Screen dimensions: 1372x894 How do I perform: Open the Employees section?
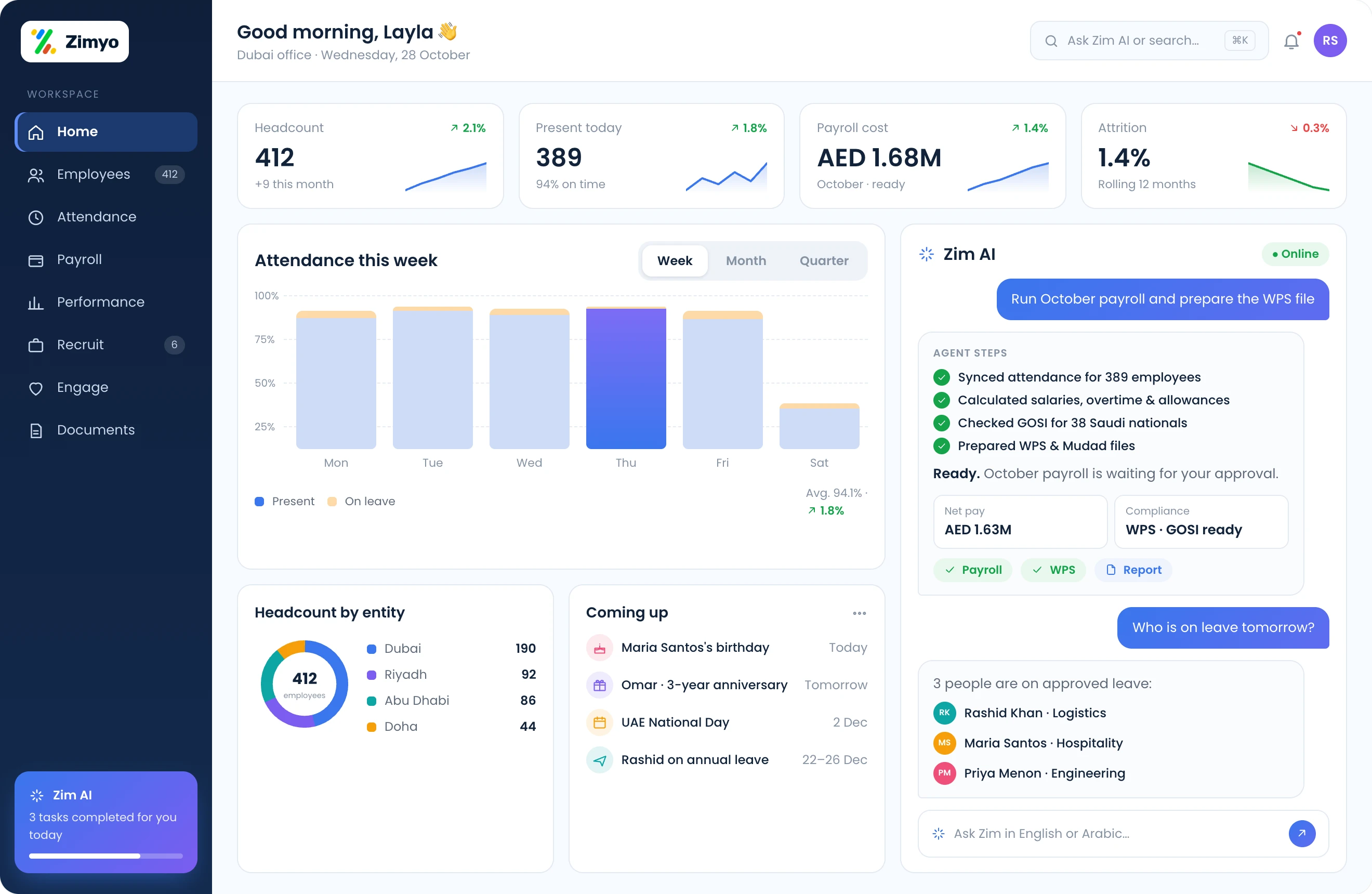click(x=106, y=174)
